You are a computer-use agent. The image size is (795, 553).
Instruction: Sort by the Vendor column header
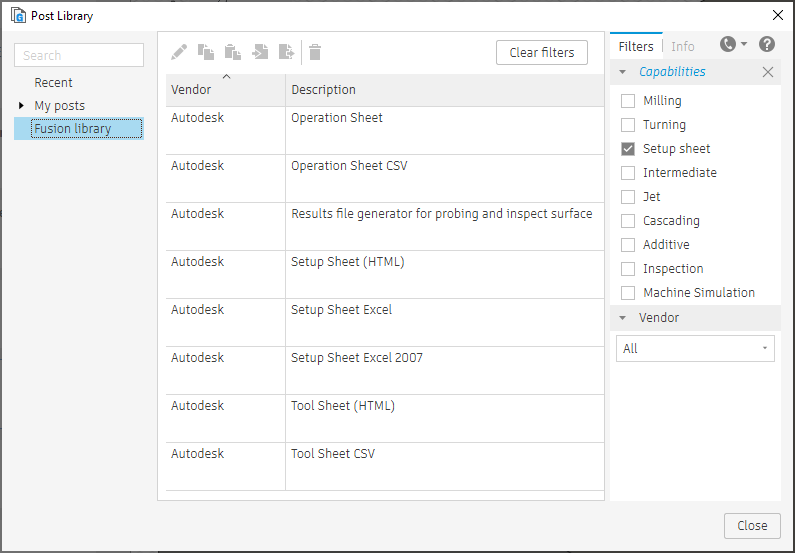[x=226, y=90]
